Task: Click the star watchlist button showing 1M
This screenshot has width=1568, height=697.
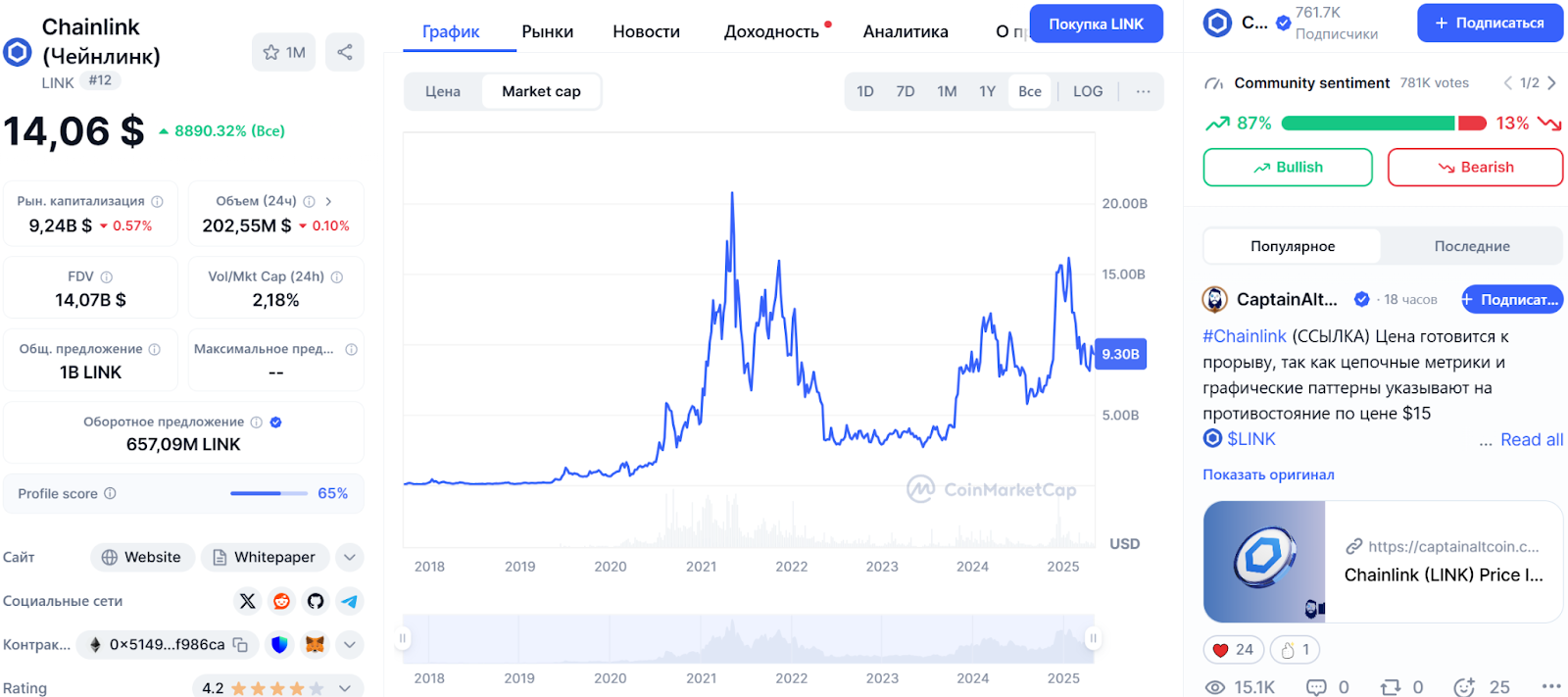Action: 284,53
